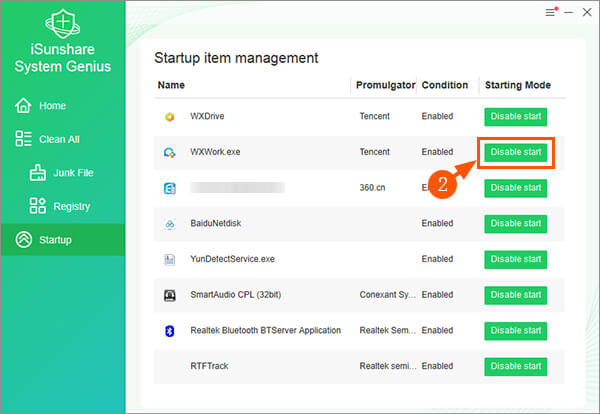The width and height of the screenshot is (600, 414).
Task: Select Startup in sidebar
Action: [x=63, y=240]
